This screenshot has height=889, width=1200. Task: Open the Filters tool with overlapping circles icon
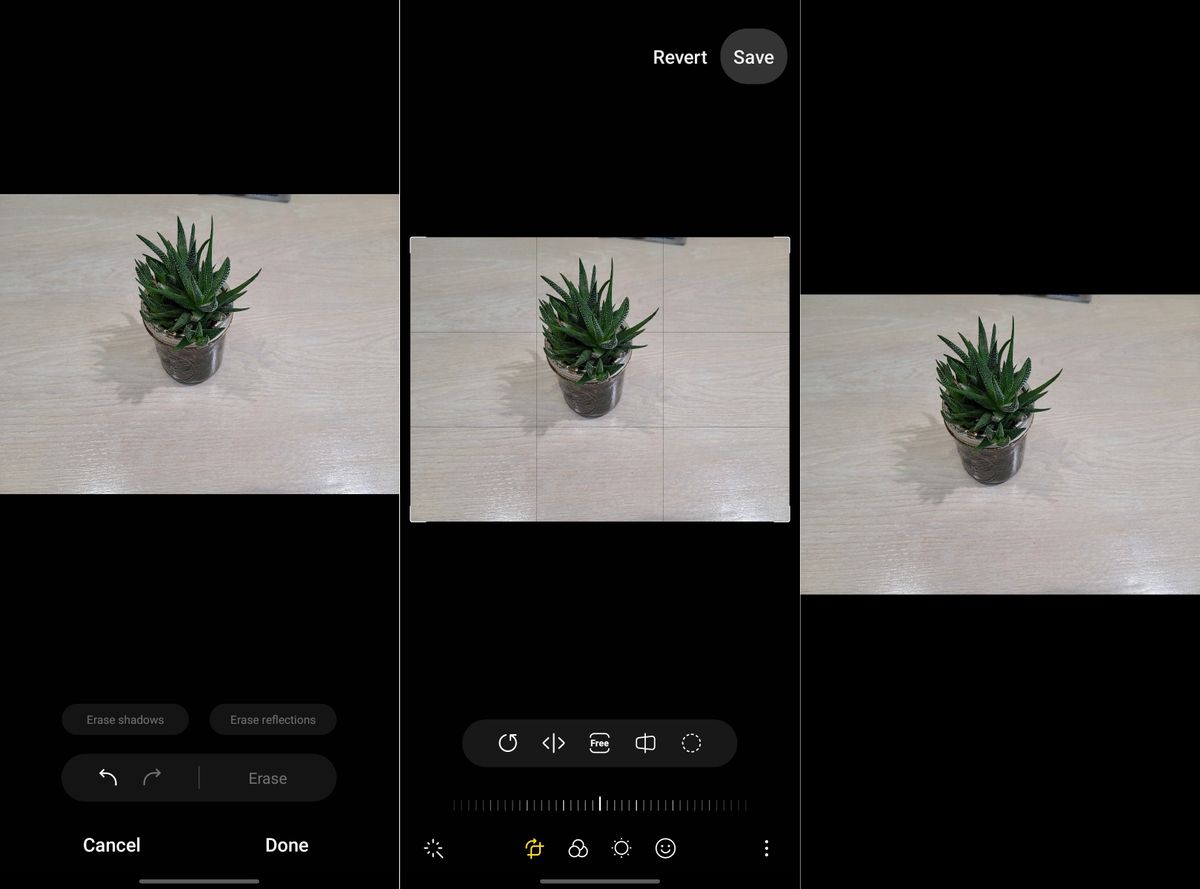[578, 848]
